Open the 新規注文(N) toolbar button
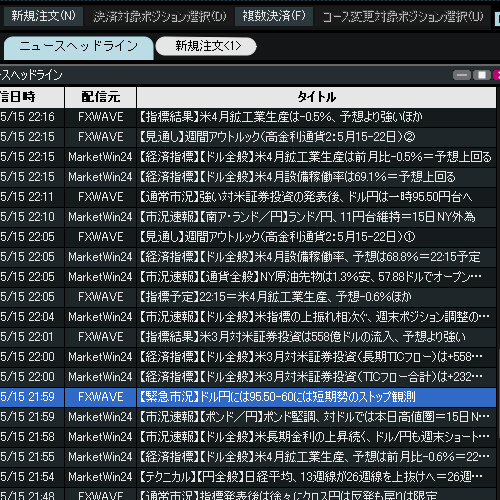Viewport: 500px width, 500px height. 43,16
